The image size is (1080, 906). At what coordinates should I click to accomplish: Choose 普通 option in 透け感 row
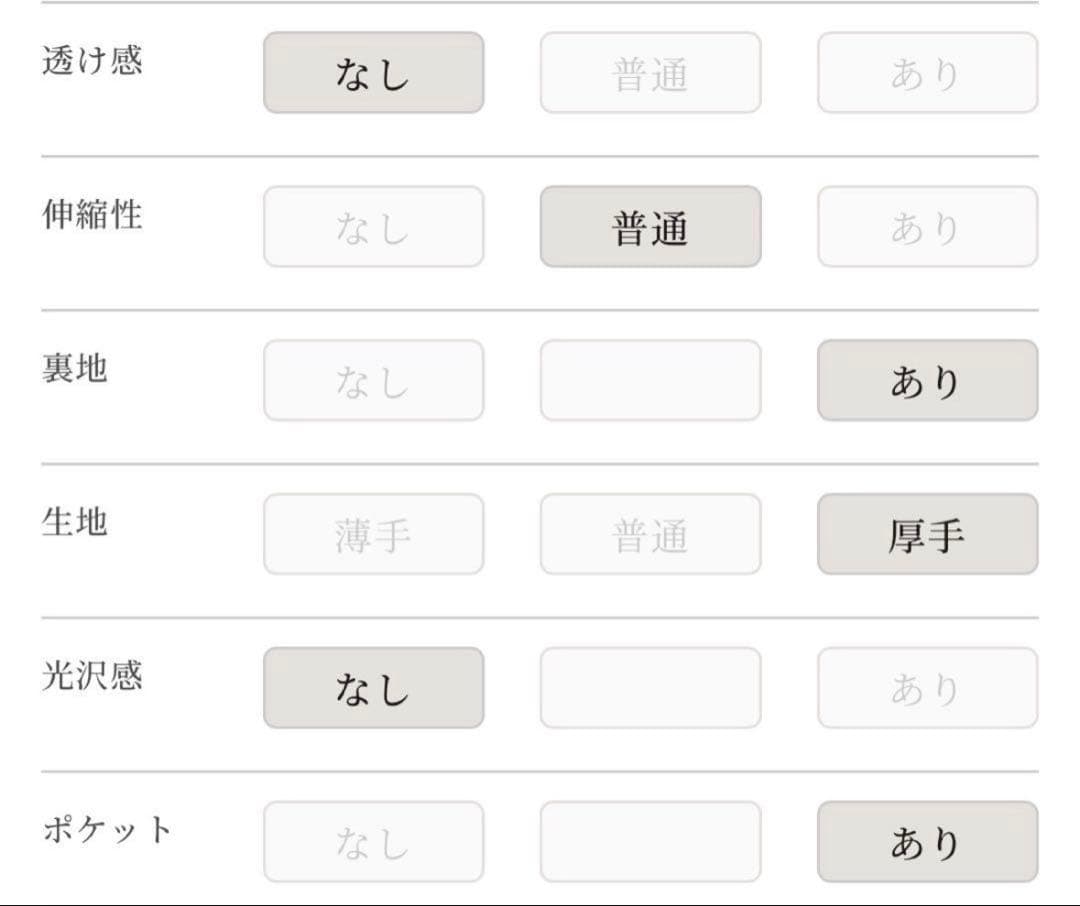tap(650, 73)
